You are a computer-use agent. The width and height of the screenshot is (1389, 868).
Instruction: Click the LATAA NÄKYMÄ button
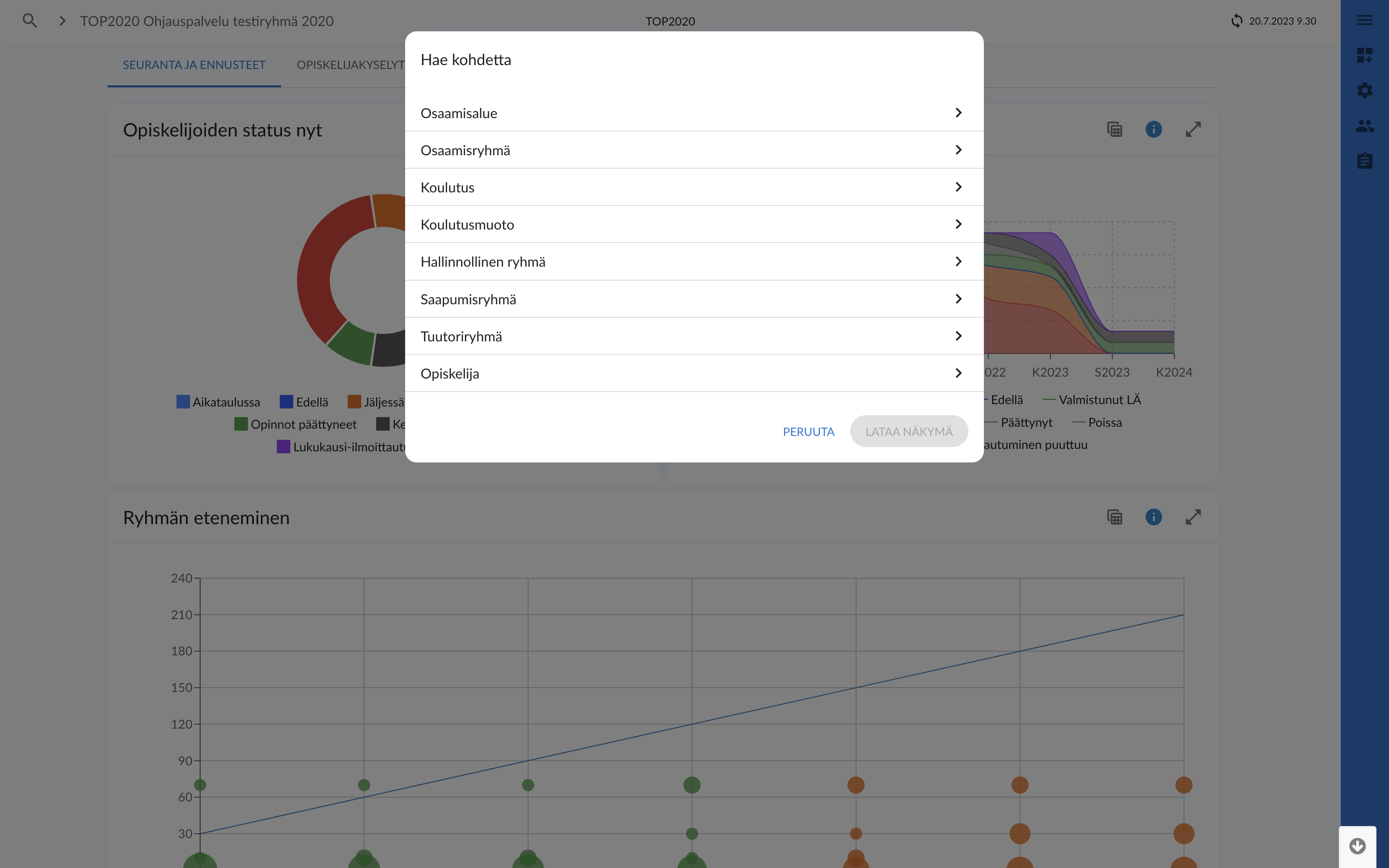coord(909,432)
